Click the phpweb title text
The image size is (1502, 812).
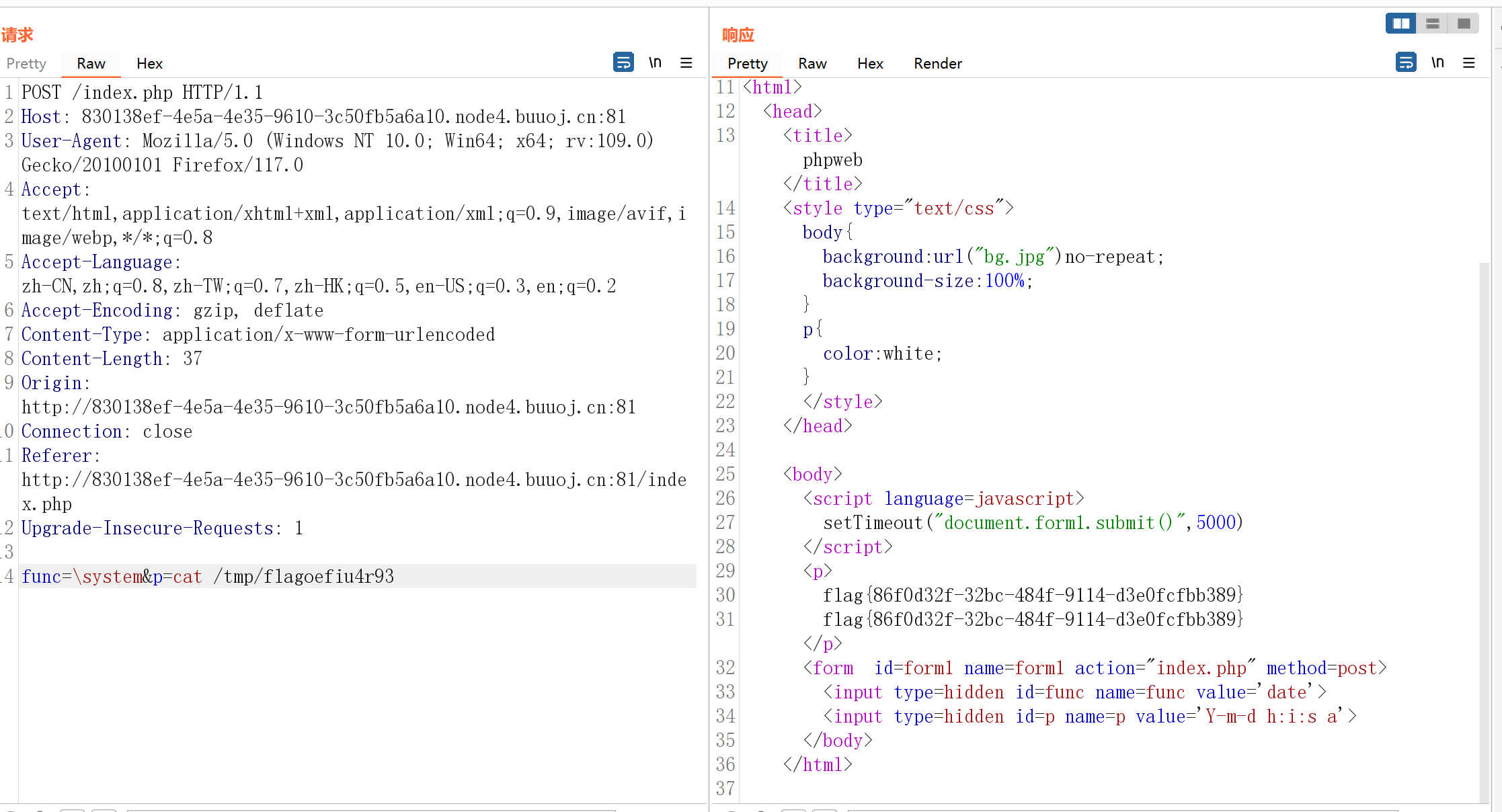pyautogui.click(x=832, y=160)
